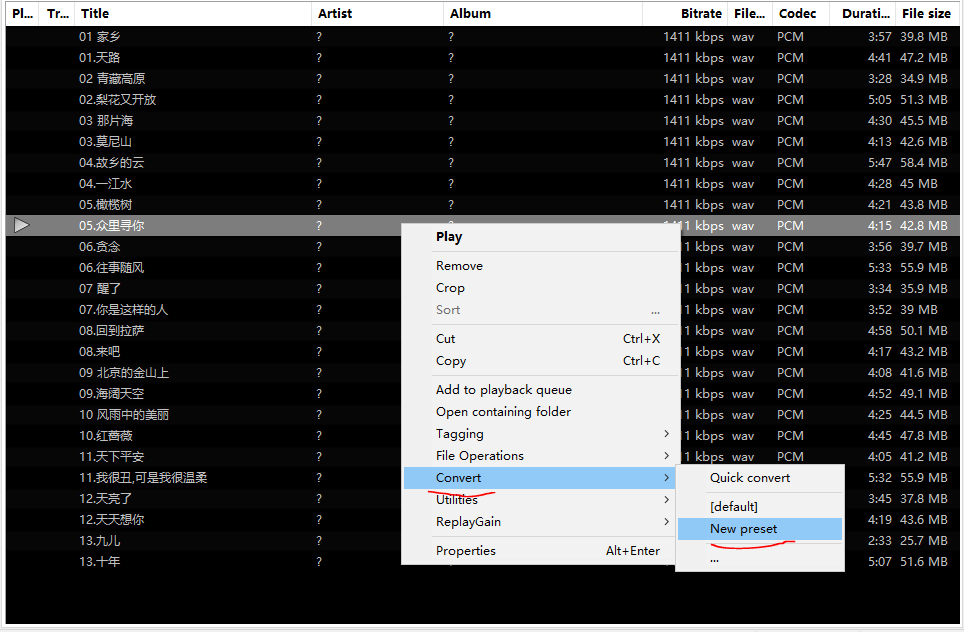Image resolution: width=964 pixels, height=632 pixels.
Task: Select the [default] conversion preset
Action: [x=734, y=507]
